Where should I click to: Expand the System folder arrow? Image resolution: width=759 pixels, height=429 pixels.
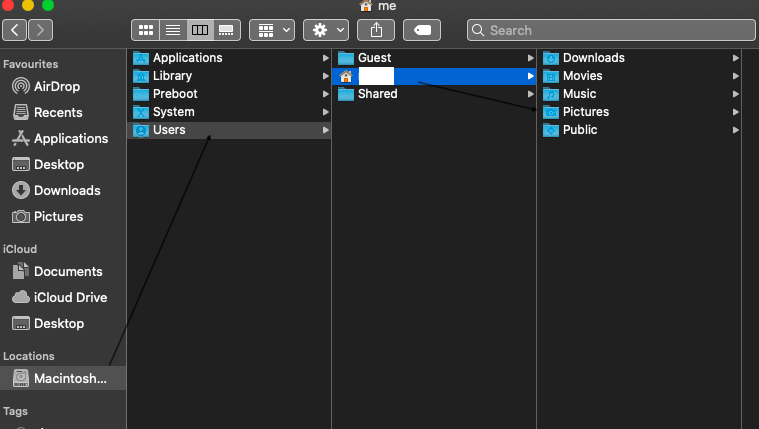(x=325, y=112)
